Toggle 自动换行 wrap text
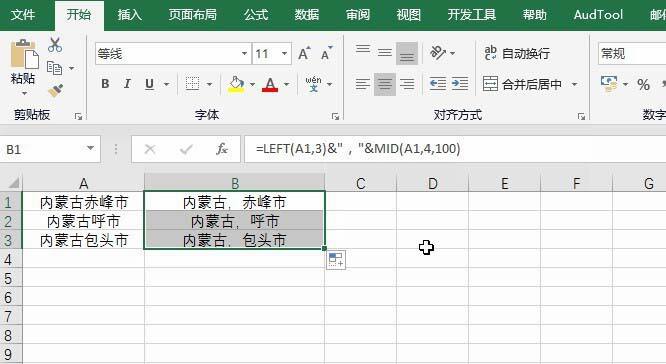666x364 pixels. tap(517, 54)
